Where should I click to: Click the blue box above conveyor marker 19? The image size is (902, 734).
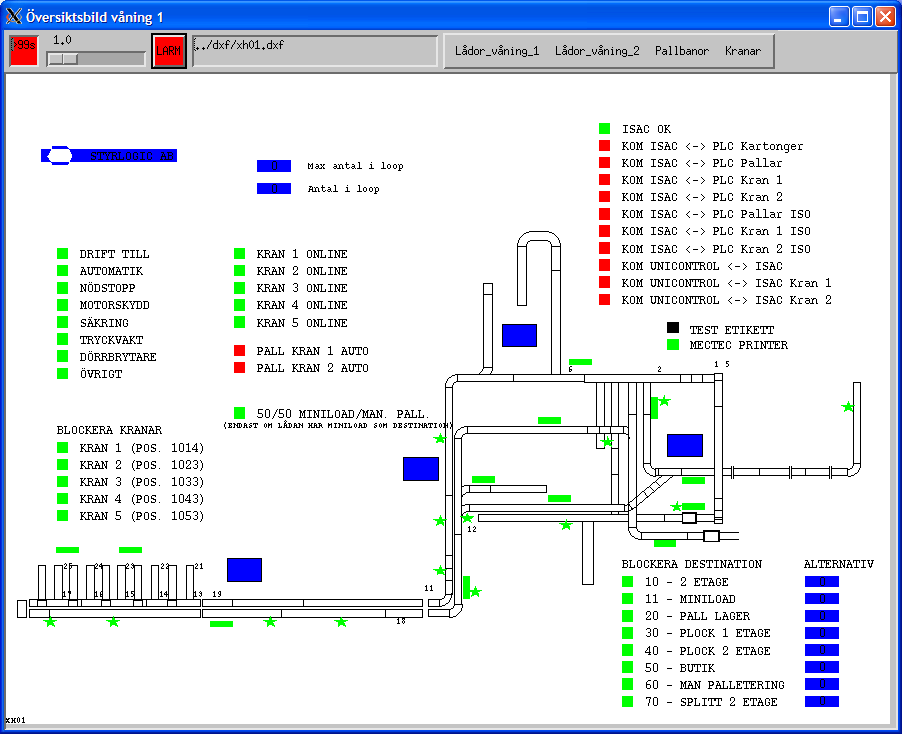pyautogui.click(x=244, y=569)
